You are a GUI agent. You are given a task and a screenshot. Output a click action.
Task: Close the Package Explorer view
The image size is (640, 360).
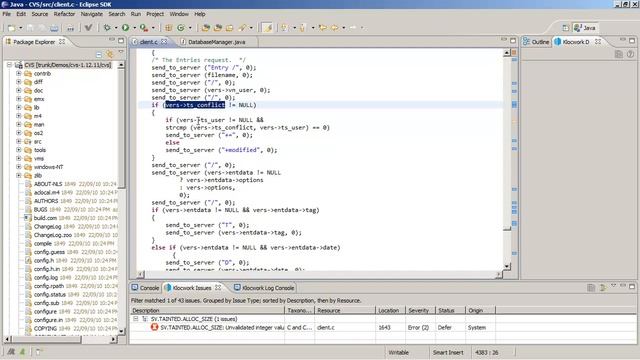(62, 42)
